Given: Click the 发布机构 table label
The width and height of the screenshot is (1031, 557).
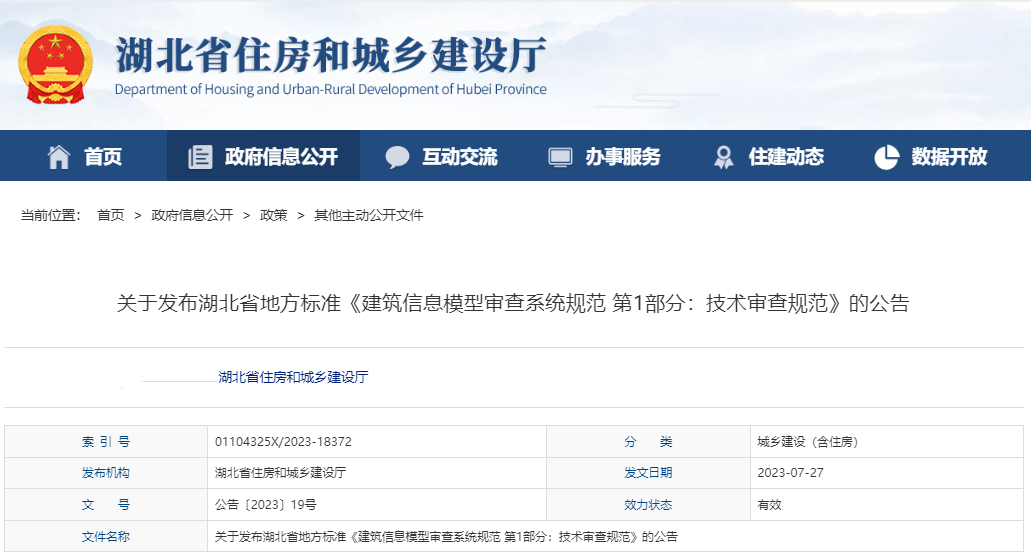Looking at the screenshot, I should tap(106, 473).
